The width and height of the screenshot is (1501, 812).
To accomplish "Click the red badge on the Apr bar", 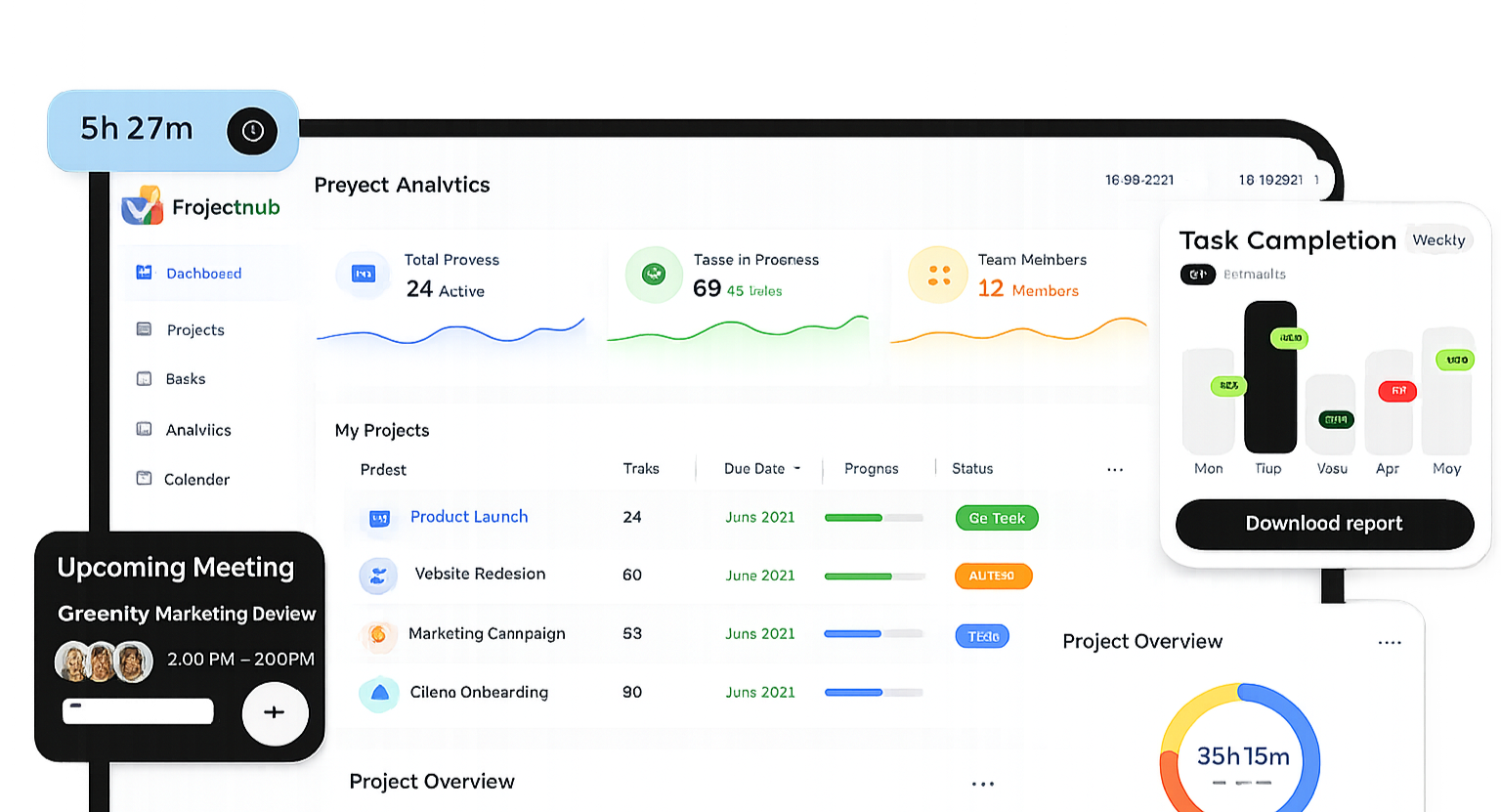I will tap(1397, 391).
